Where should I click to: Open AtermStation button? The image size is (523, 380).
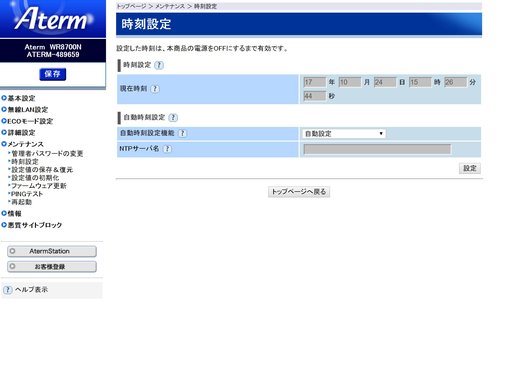pyautogui.click(x=52, y=251)
